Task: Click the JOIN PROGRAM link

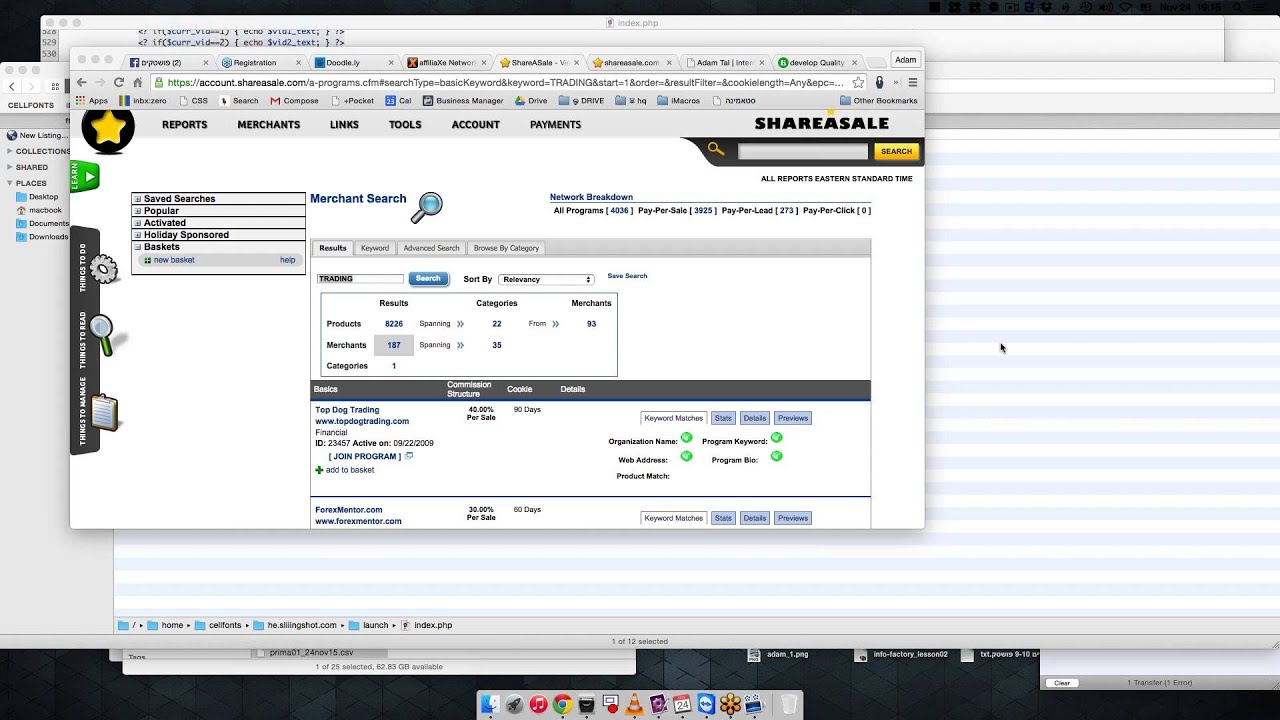Action: [365, 457]
